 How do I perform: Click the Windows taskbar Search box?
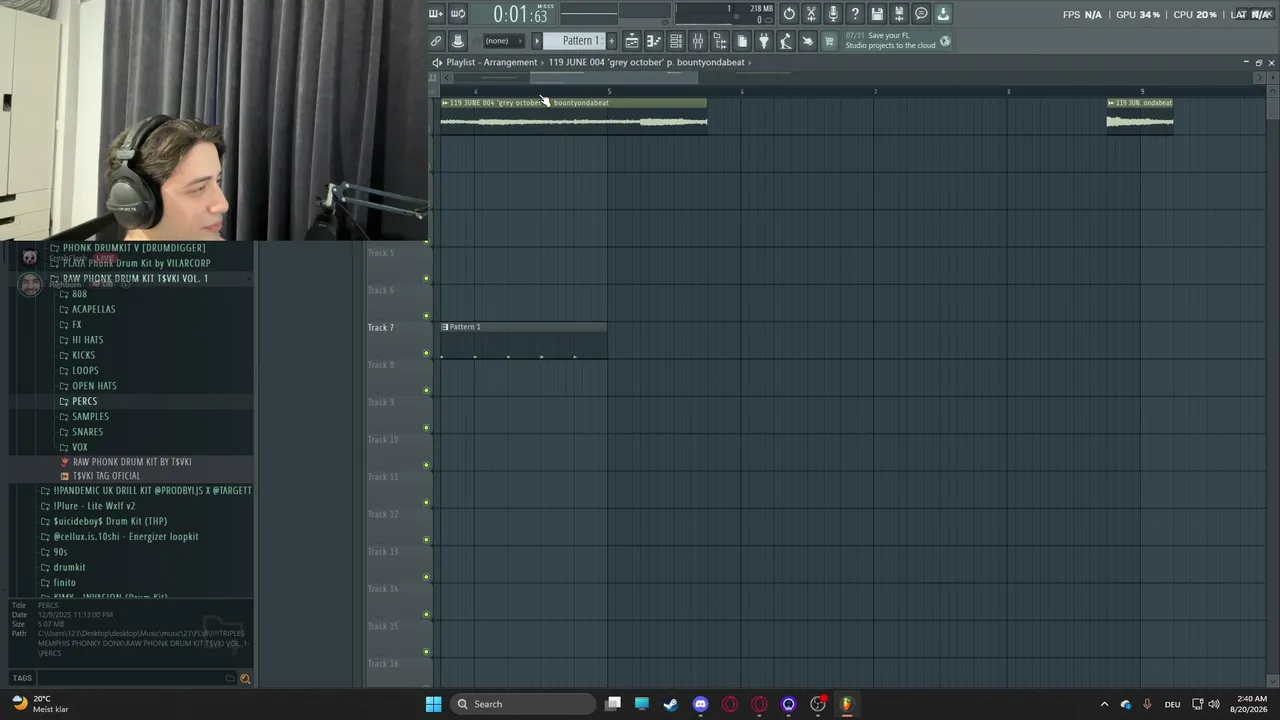click(522, 704)
